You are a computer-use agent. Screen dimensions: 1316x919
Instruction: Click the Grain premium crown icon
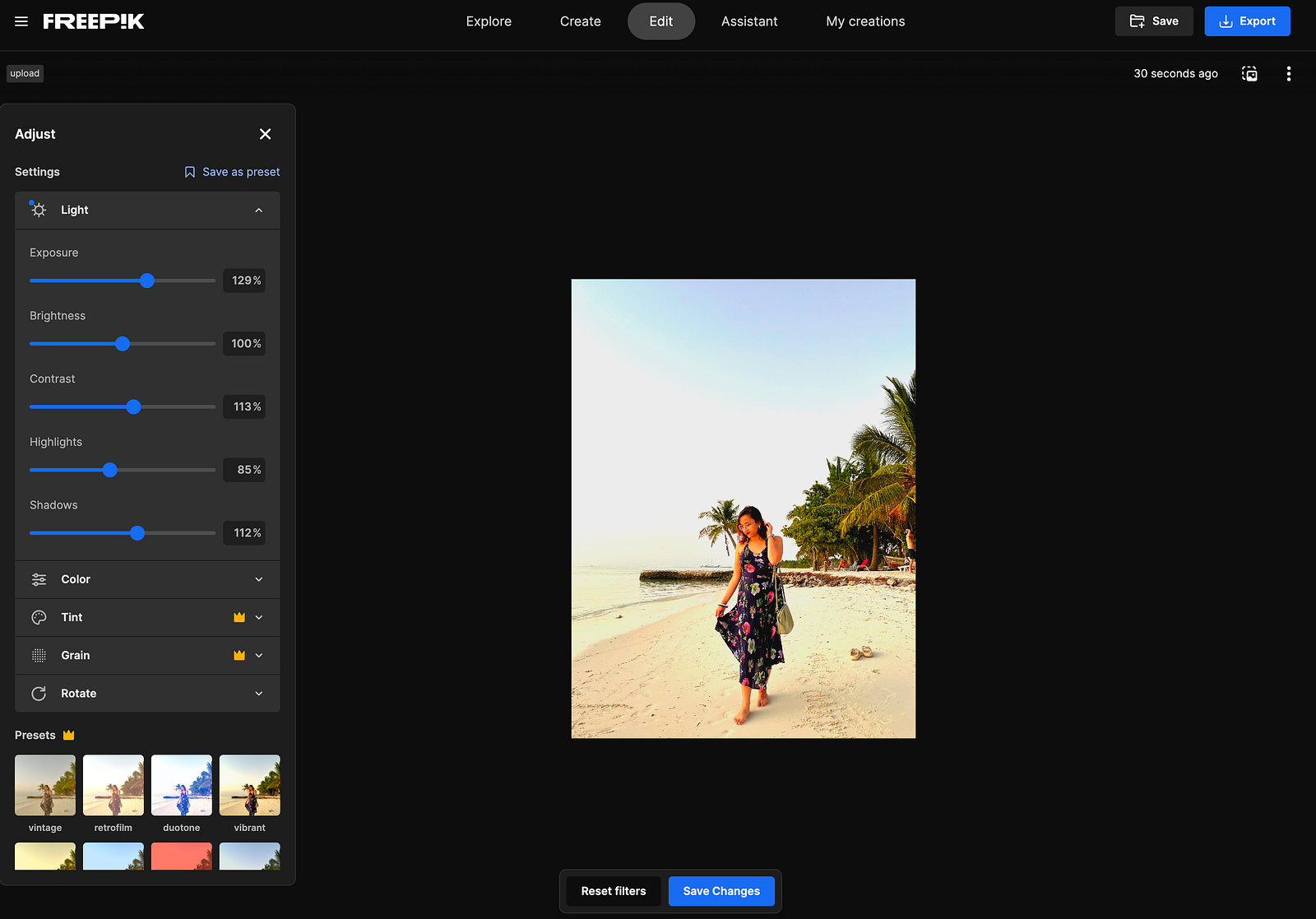pos(239,656)
